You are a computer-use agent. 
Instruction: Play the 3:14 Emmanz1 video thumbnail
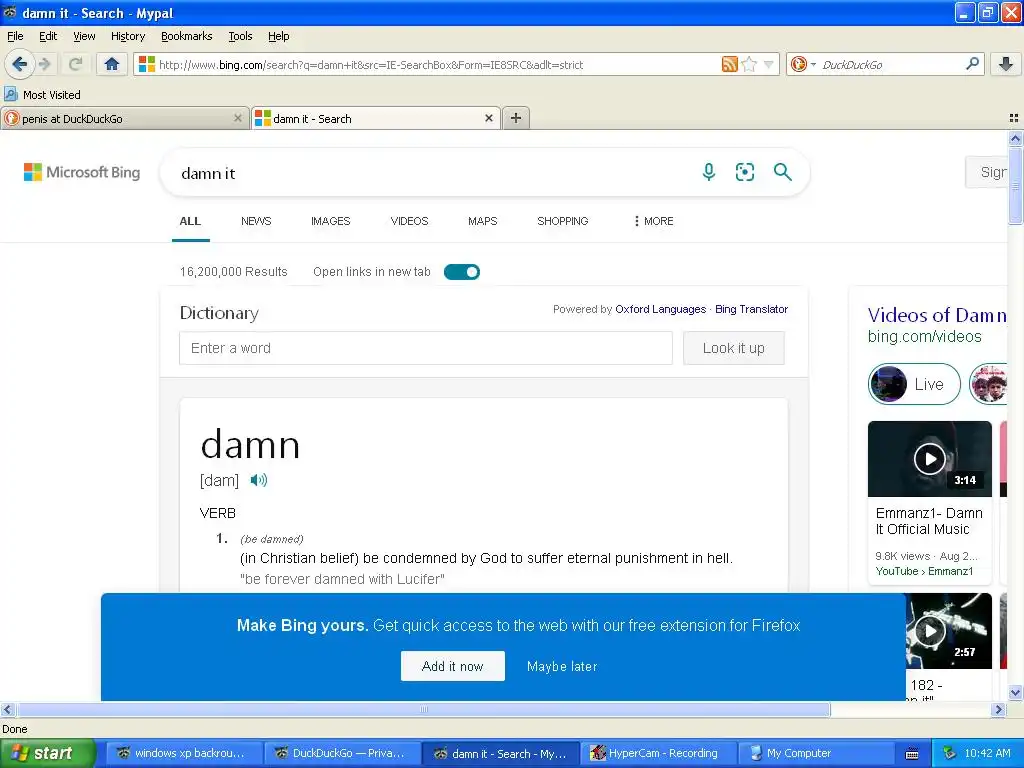point(929,459)
